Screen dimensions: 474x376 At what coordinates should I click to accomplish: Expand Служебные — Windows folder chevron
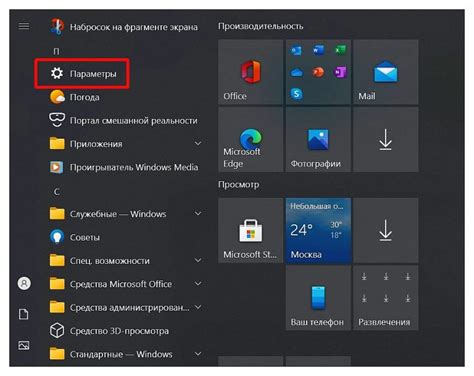click(x=198, y=213)
